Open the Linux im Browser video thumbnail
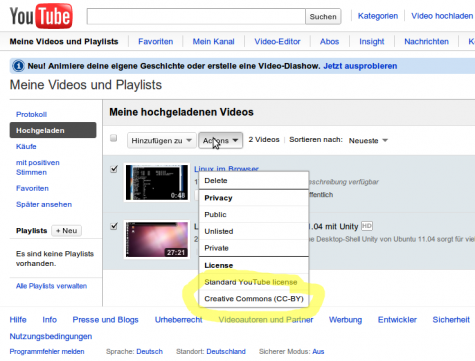Viewport: 475px width, 361px height. tap(157, 182)
